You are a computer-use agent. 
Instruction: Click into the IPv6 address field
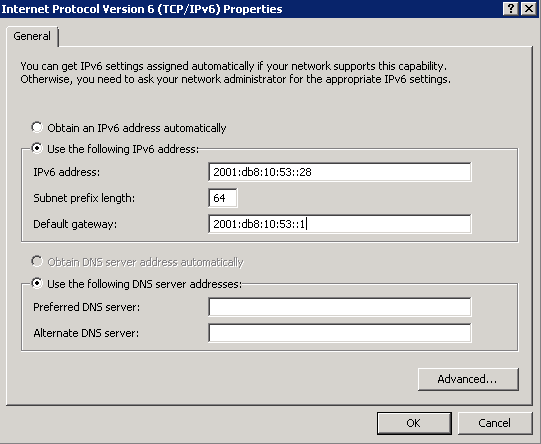pyautogui.click(x=340, y=172)
